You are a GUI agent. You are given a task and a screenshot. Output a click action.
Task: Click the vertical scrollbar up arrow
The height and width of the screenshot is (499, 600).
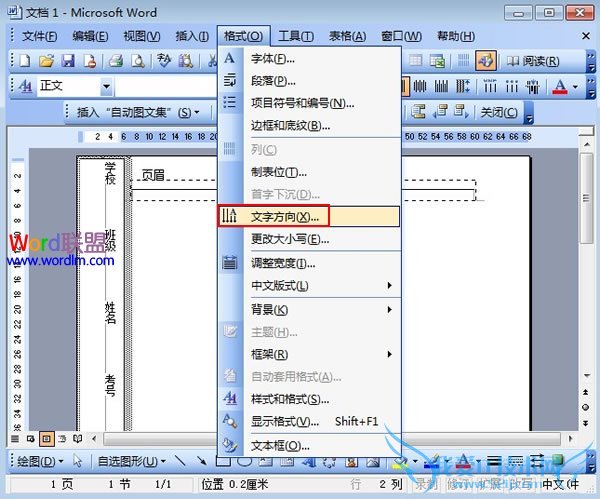[586, 144]
